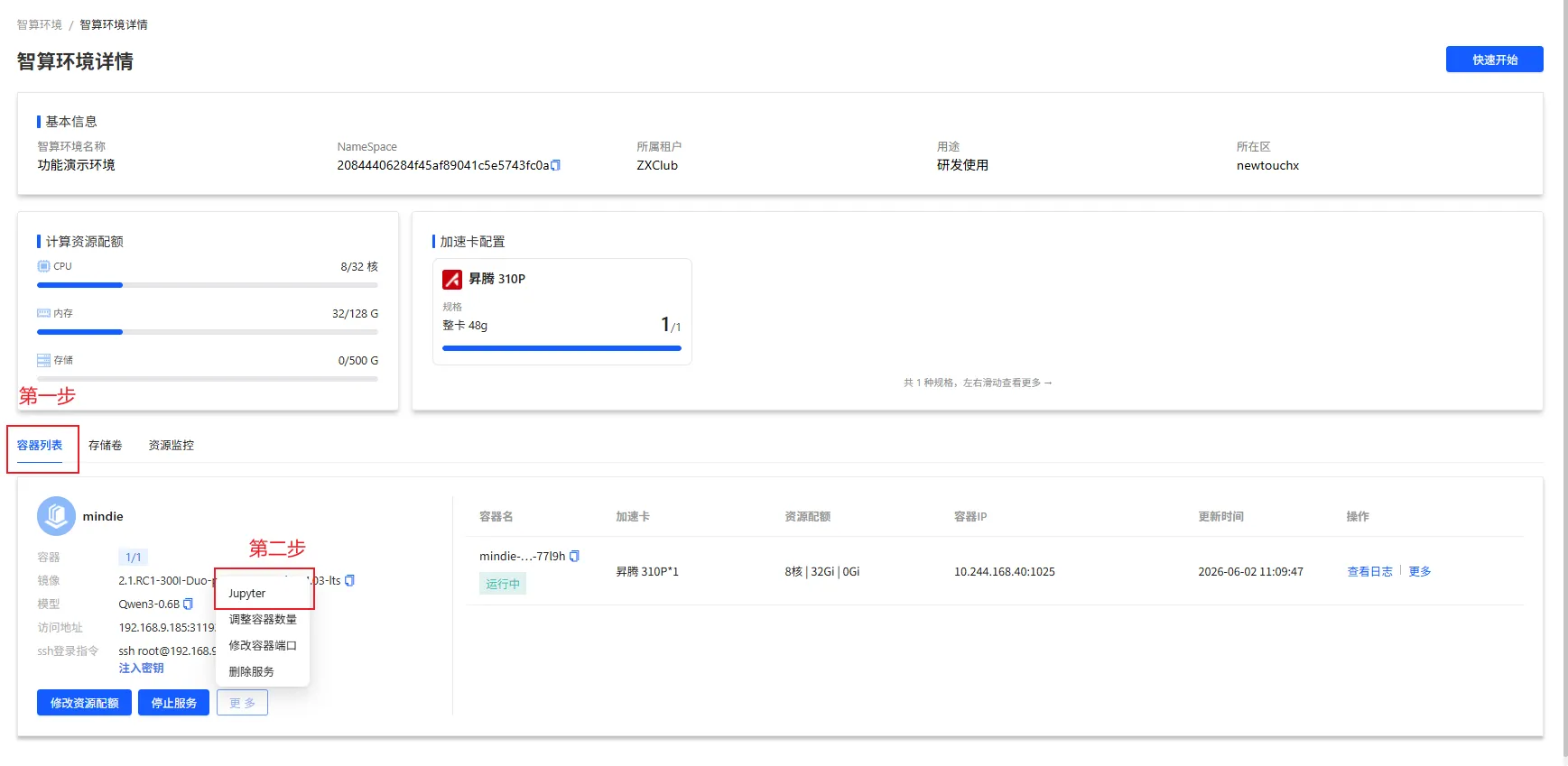The width and height of the screenshot is (1568, 766).
Task: Click the 8核 | 32Gi | 0Gi quota cell
Action: 821,571
